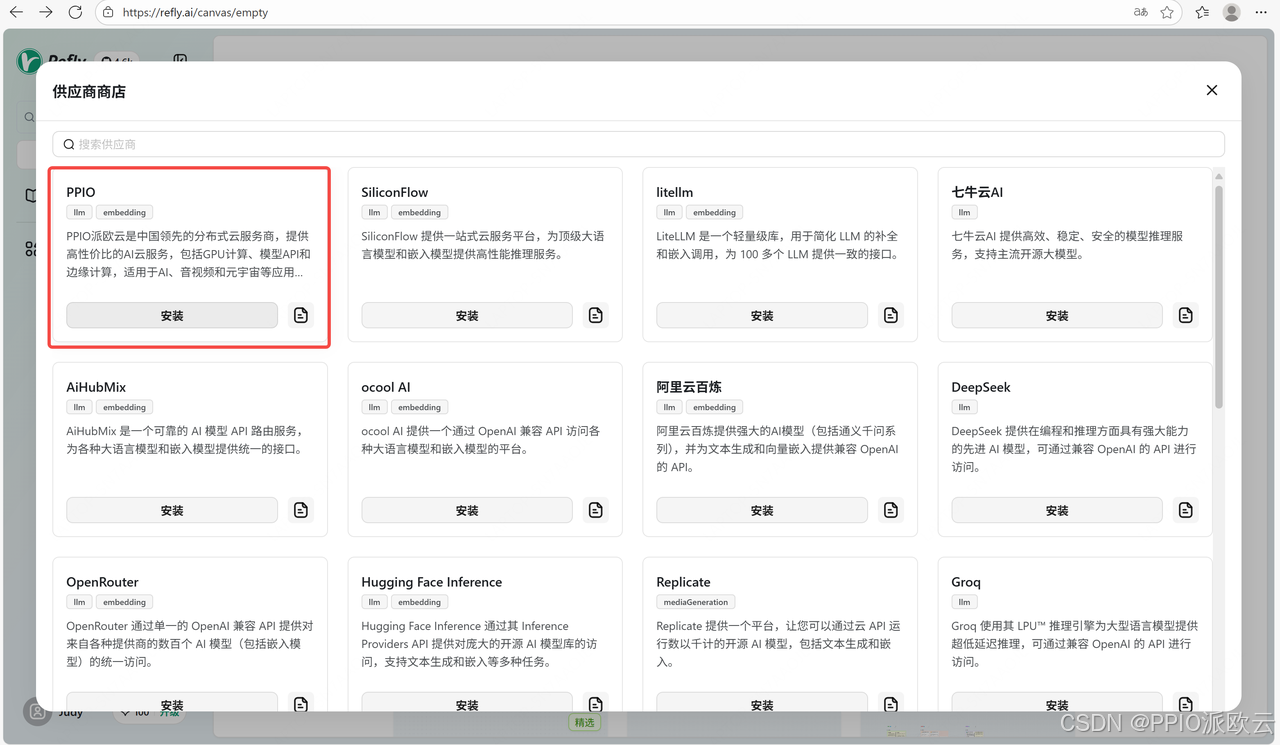The width and height of the screenshot is (1280, 745).
Task: Install the 七牛云AI provider
Action: click(1057, 315)
